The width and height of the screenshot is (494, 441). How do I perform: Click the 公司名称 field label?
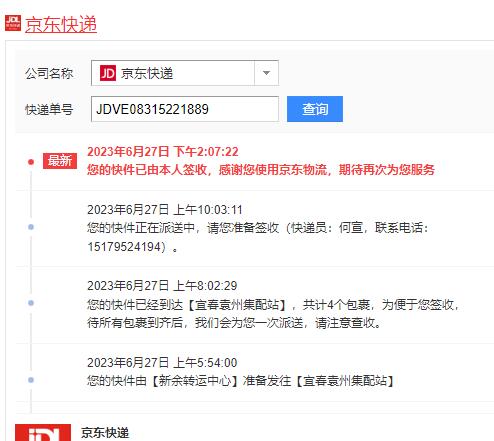tap(49, 73)
